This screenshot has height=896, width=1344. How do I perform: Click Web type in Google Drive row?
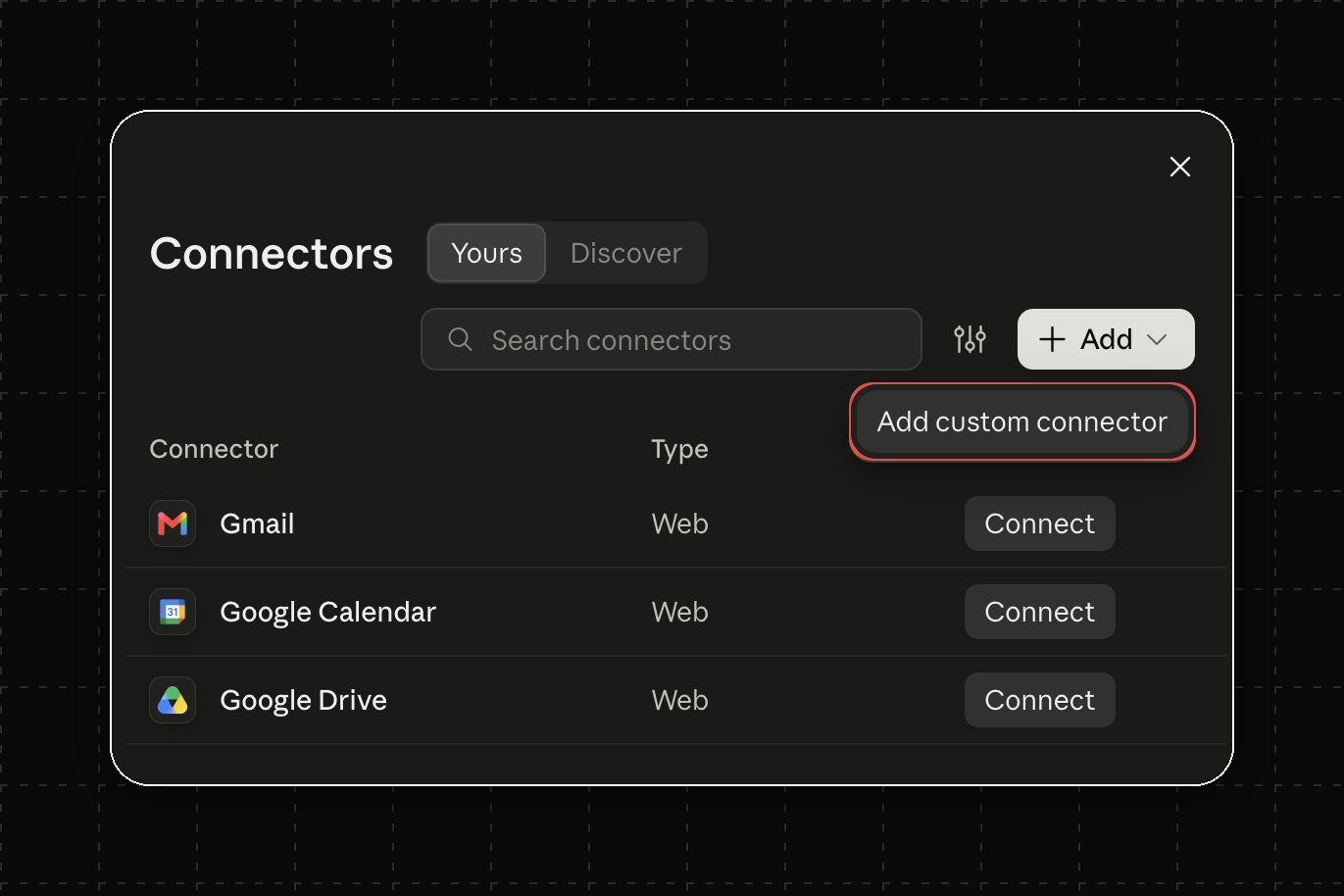[x=679, y=700]
